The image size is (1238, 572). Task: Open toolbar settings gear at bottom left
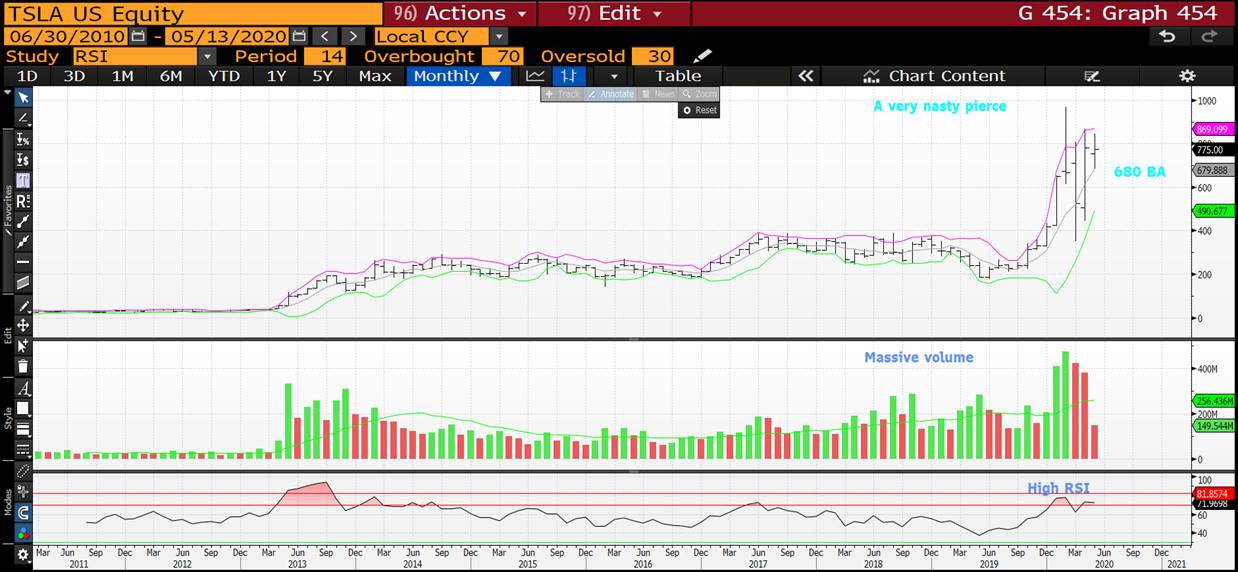click(22, 555)
